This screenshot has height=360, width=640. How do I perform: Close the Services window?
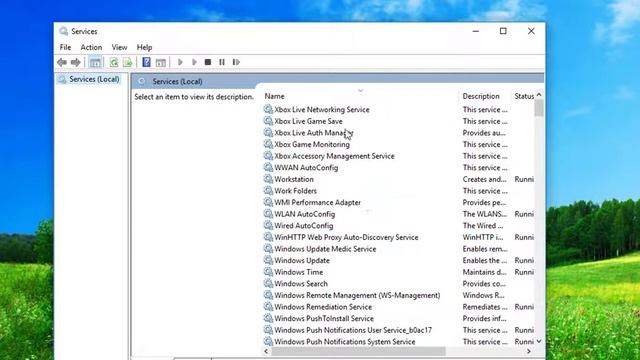coord(531,31)
